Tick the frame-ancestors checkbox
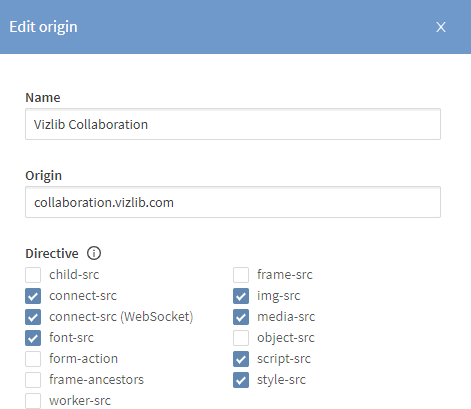Image resolution: width=471 pixels, height=409 pixels. (x=33, y=380)
